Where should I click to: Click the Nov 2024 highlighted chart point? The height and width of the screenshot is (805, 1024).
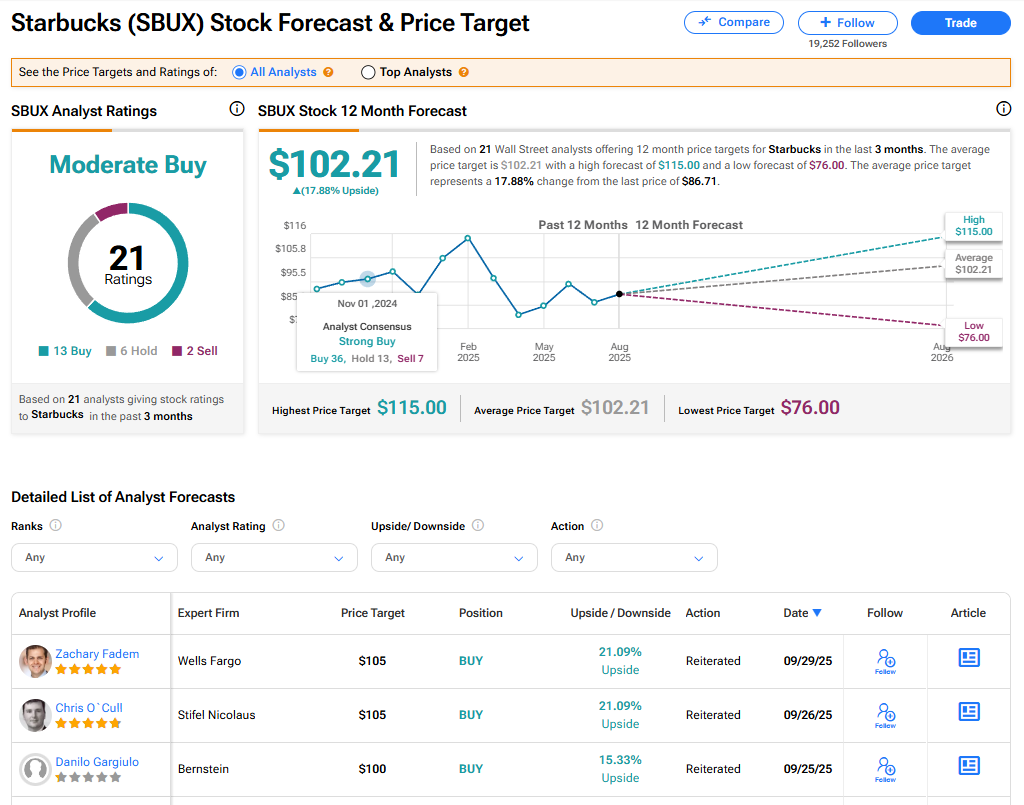(367, 278)
